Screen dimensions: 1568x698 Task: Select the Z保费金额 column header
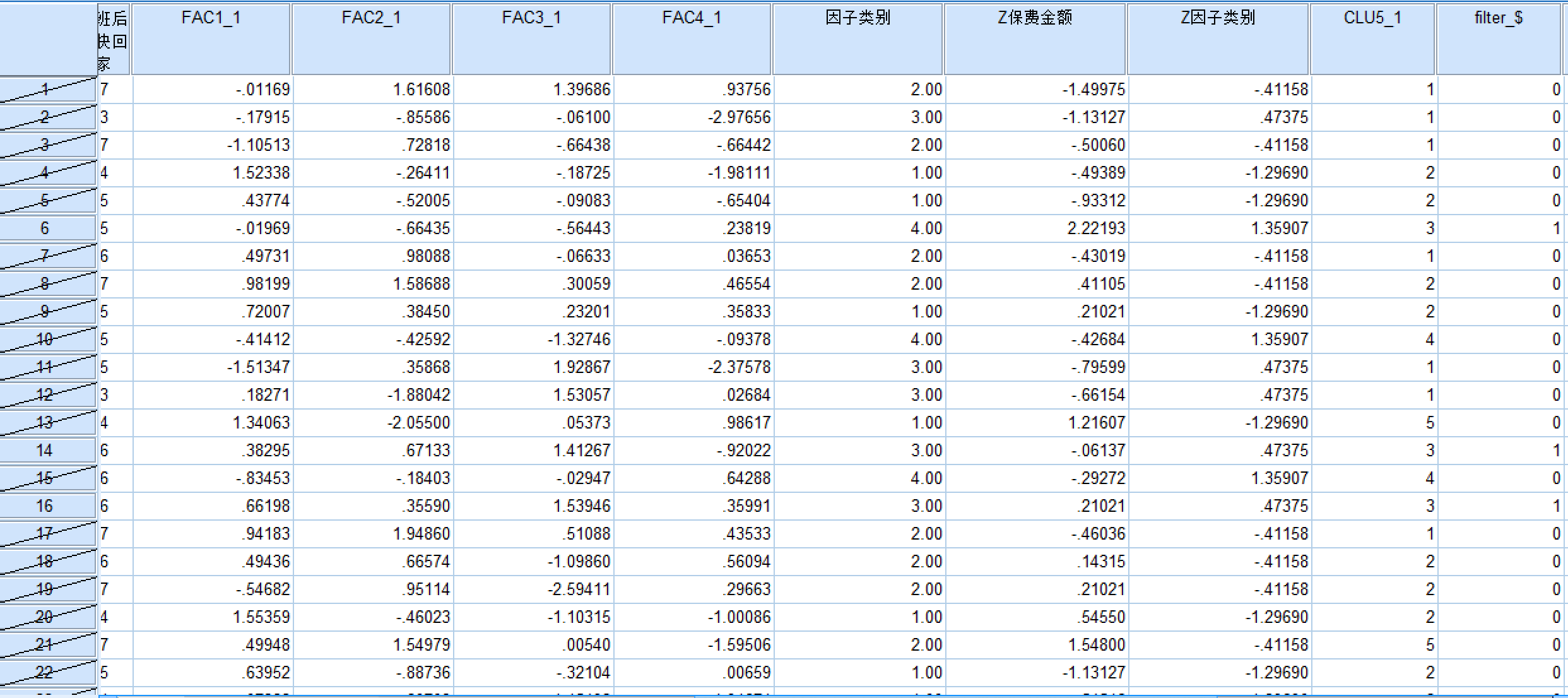1035,39
